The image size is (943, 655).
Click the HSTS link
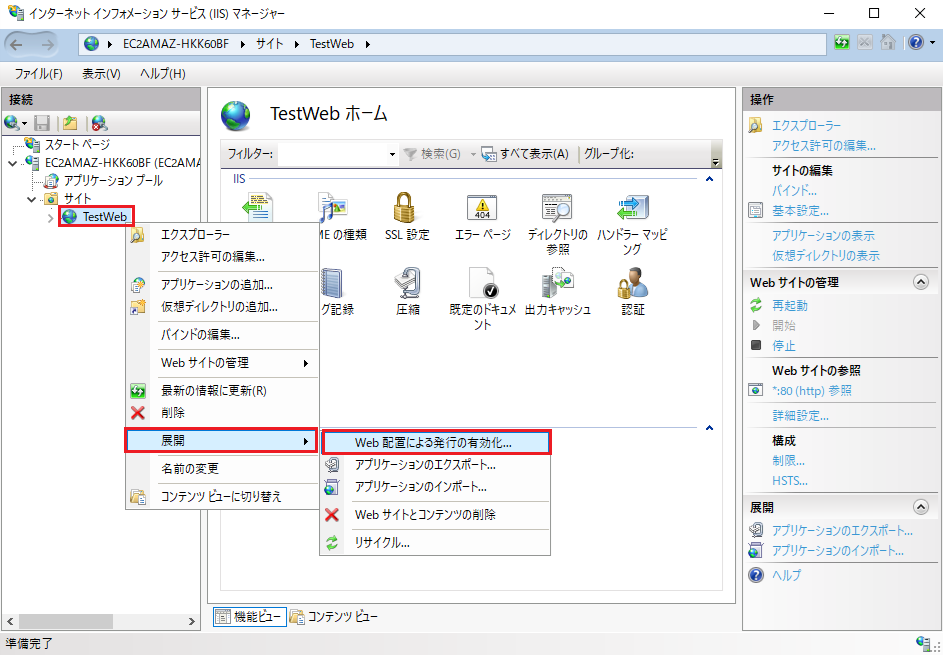790,481
